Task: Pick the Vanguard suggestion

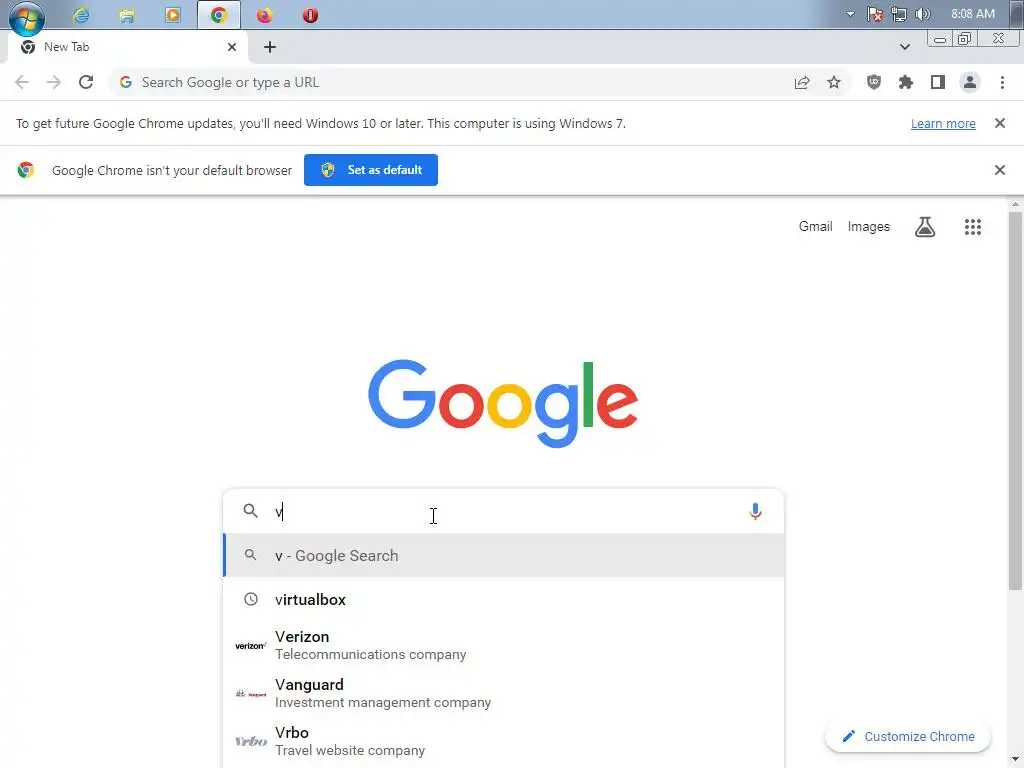Action: (503, 693)
